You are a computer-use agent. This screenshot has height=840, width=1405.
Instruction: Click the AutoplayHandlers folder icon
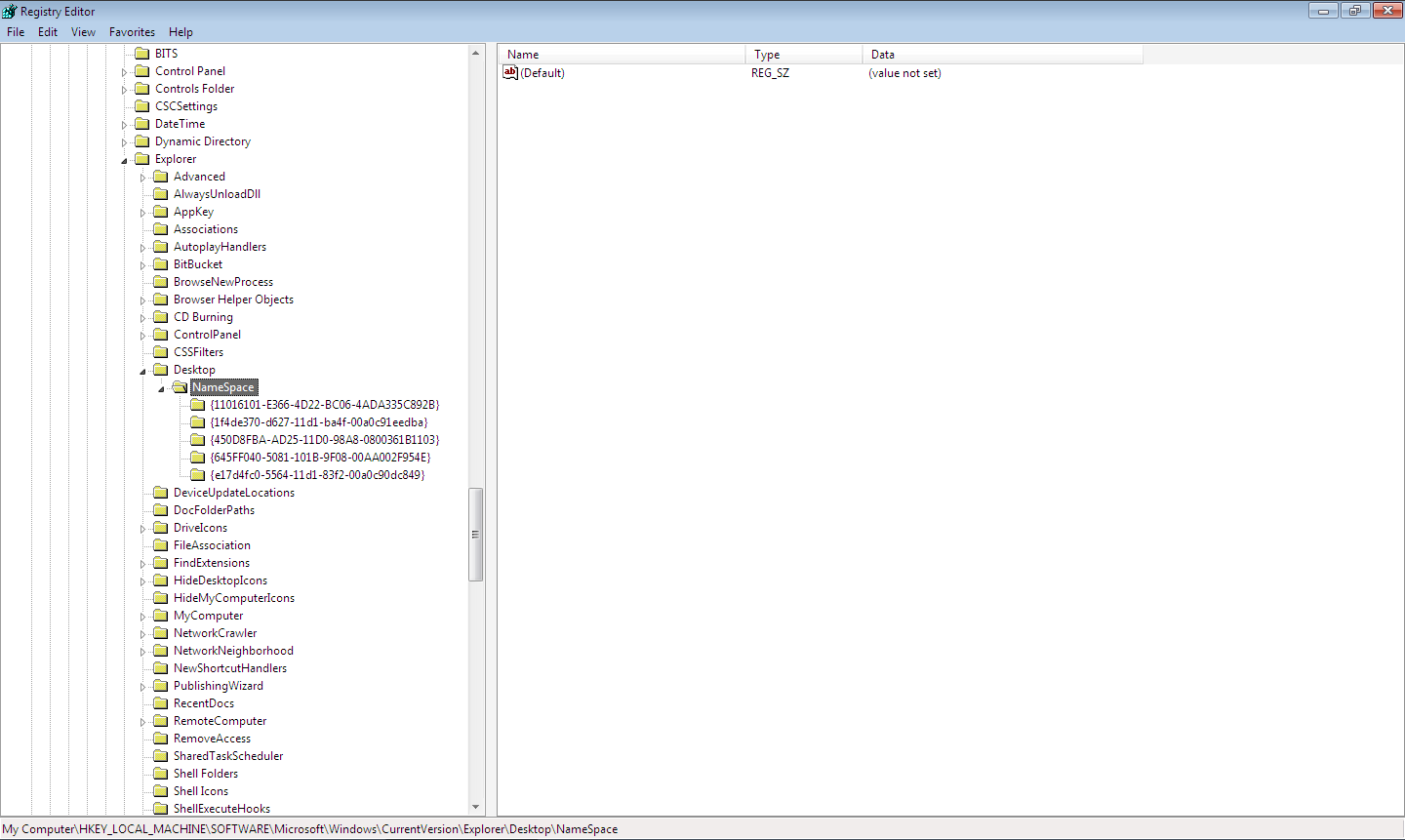tap(161, 247)
